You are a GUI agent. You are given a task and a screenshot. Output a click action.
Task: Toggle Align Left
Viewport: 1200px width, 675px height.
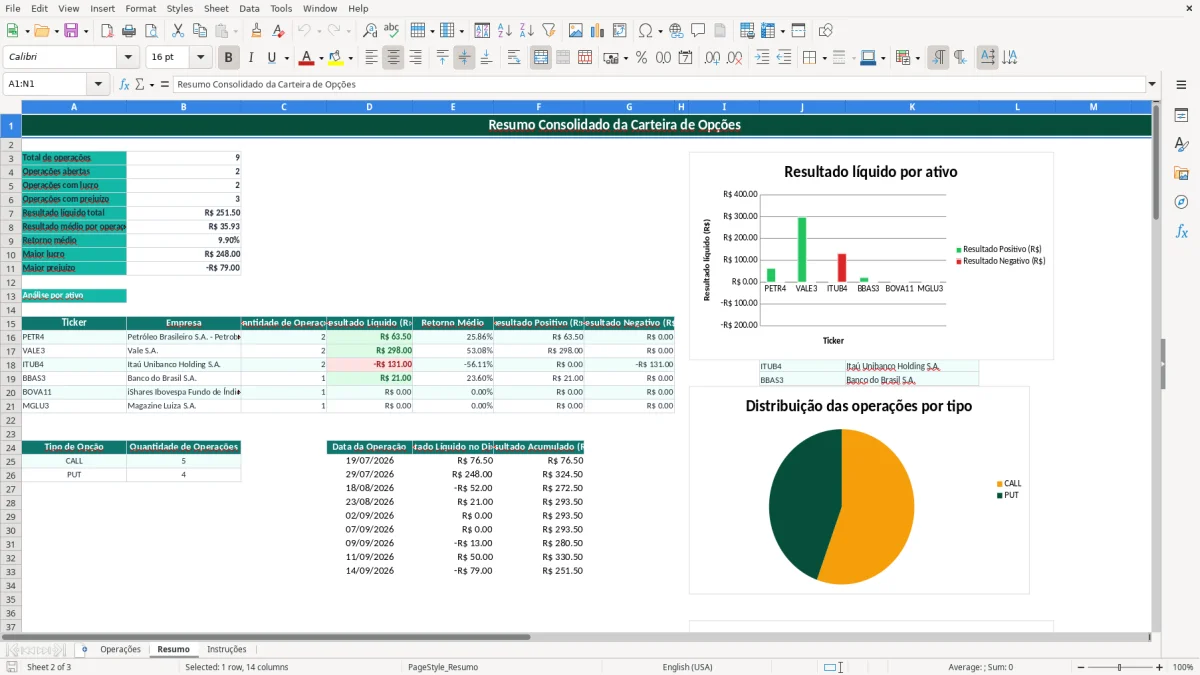coord(372,58)
